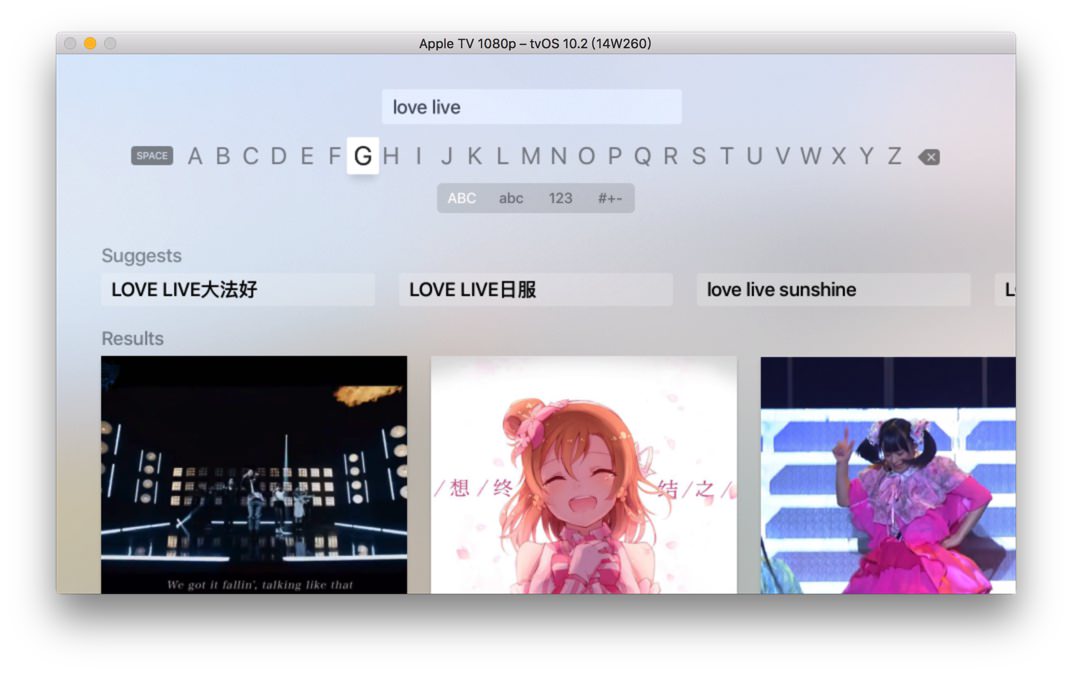Screen dimensions: 1072x674
Task: Select letter W on the keyboard
Action: coord(811,157)
